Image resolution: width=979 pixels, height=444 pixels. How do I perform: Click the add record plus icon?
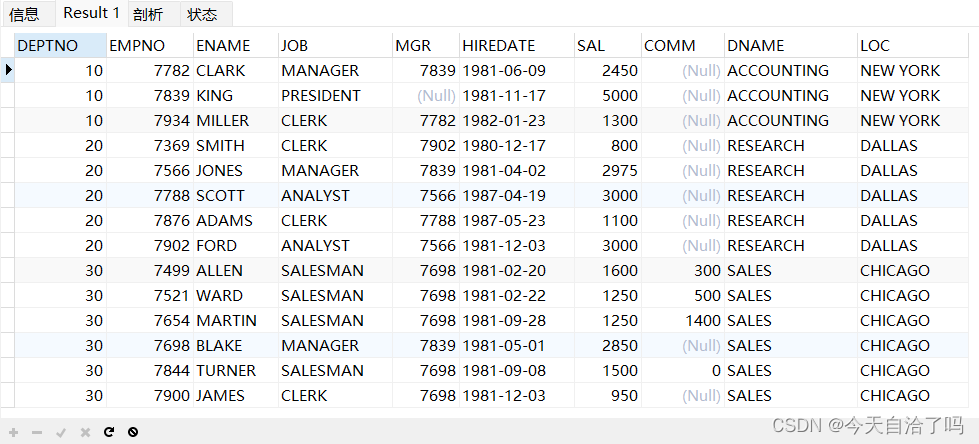coord(14,432)
